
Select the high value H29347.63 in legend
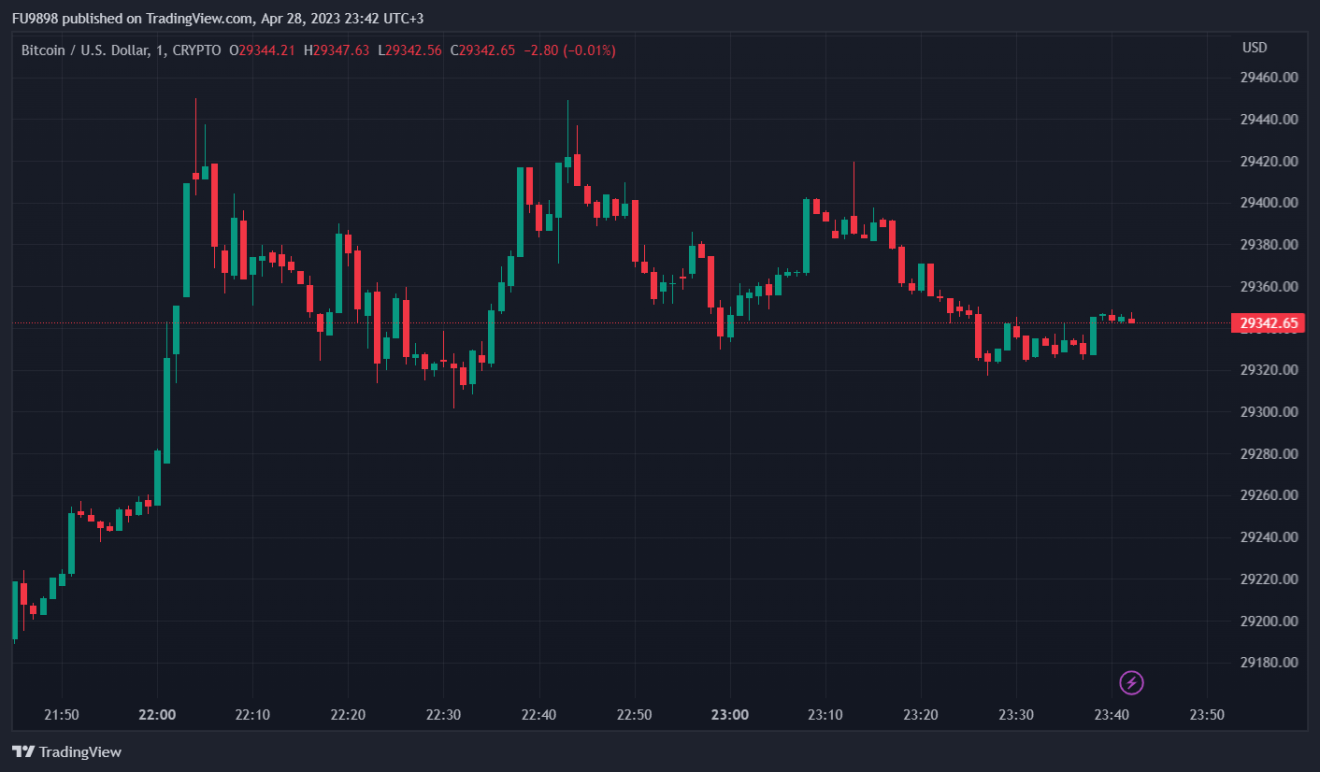tap(336, 50)
